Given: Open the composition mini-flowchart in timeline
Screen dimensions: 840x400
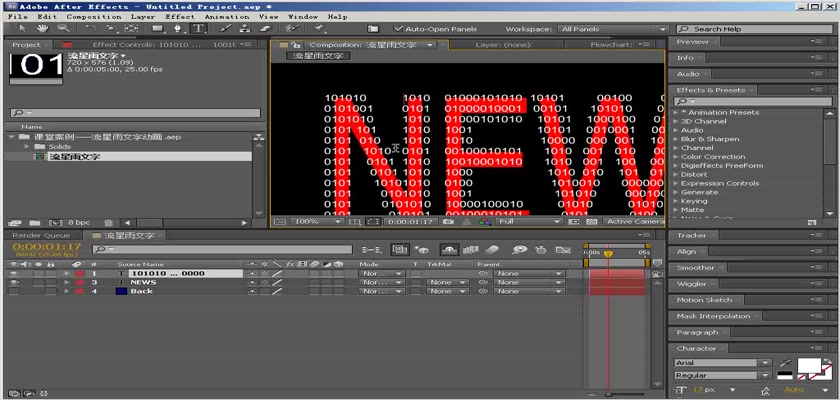Looking at the screenshot, I should [x=371, y=250].
